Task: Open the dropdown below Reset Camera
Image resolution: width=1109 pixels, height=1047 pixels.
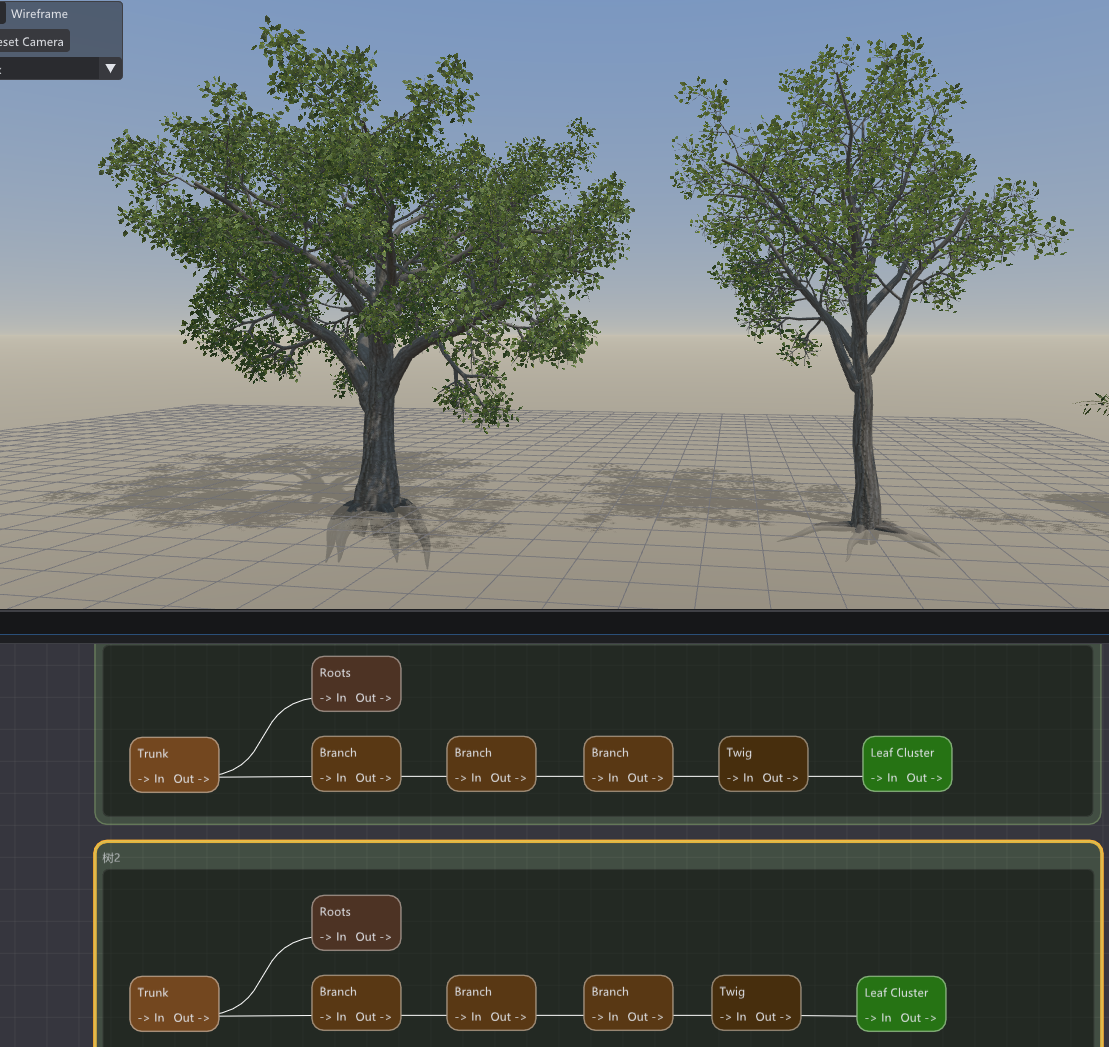Action: (x=60, y=69)
